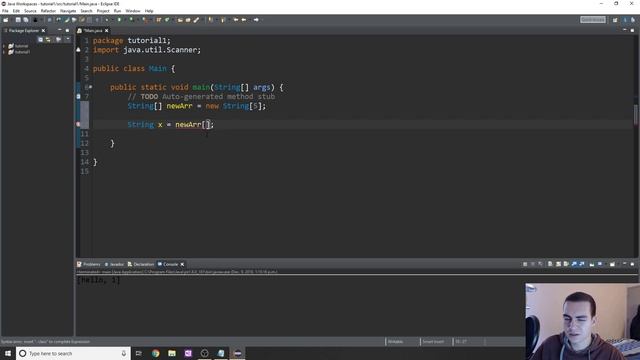Close the Console tab
This screenshot has height=360, width=640.
(182, 264)
